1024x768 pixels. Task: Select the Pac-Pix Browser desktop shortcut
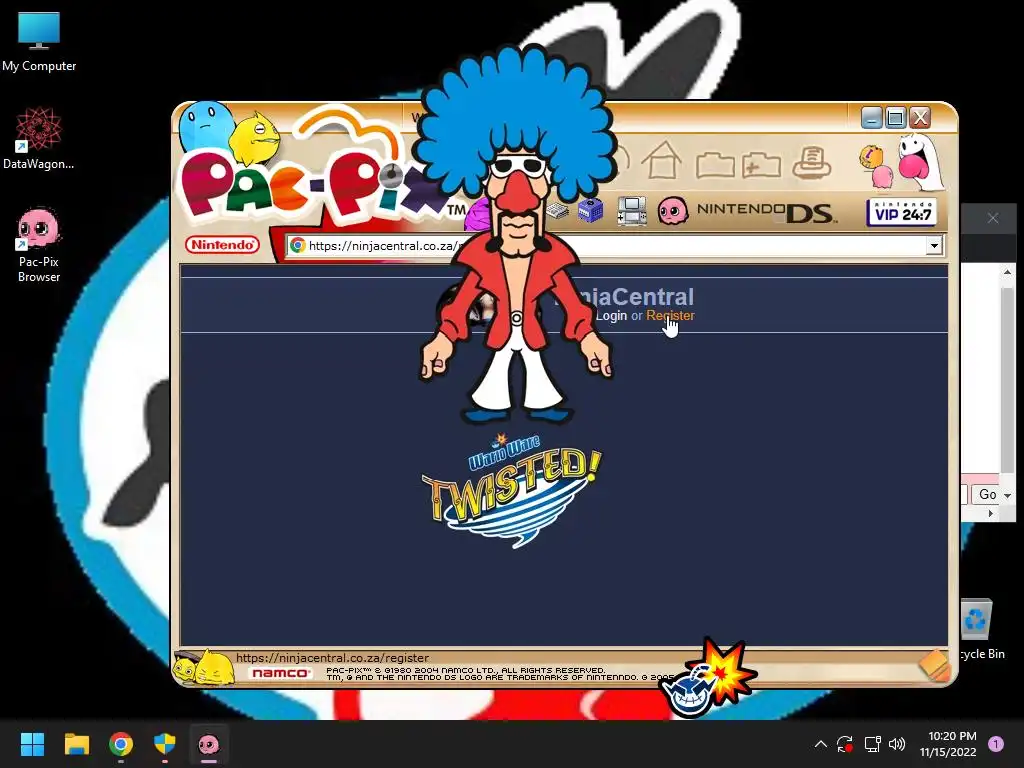pyautogui.click(x=39, y=246)
